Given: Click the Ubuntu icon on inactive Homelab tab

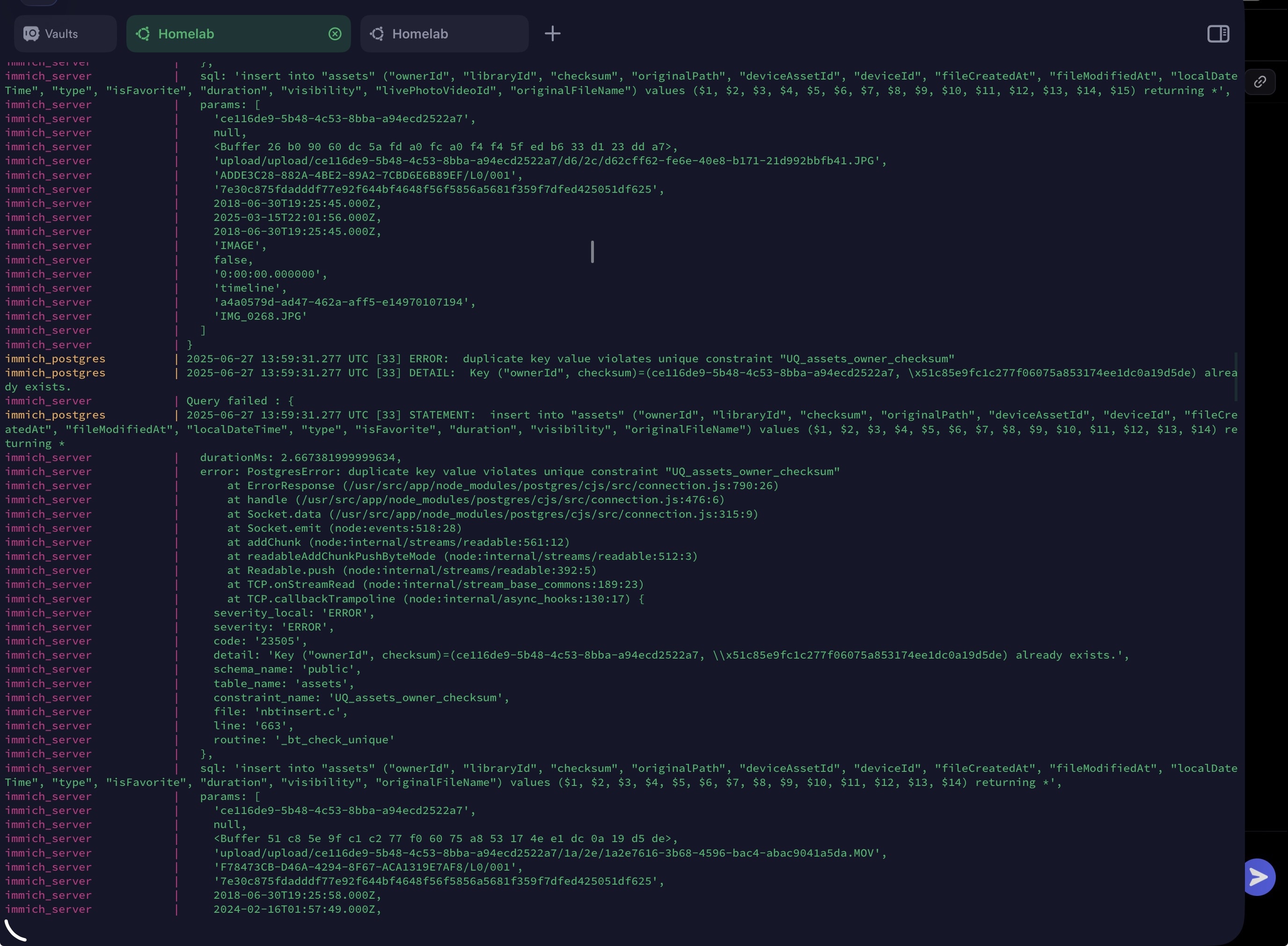Looking at the screenshot, I should 377,34.
